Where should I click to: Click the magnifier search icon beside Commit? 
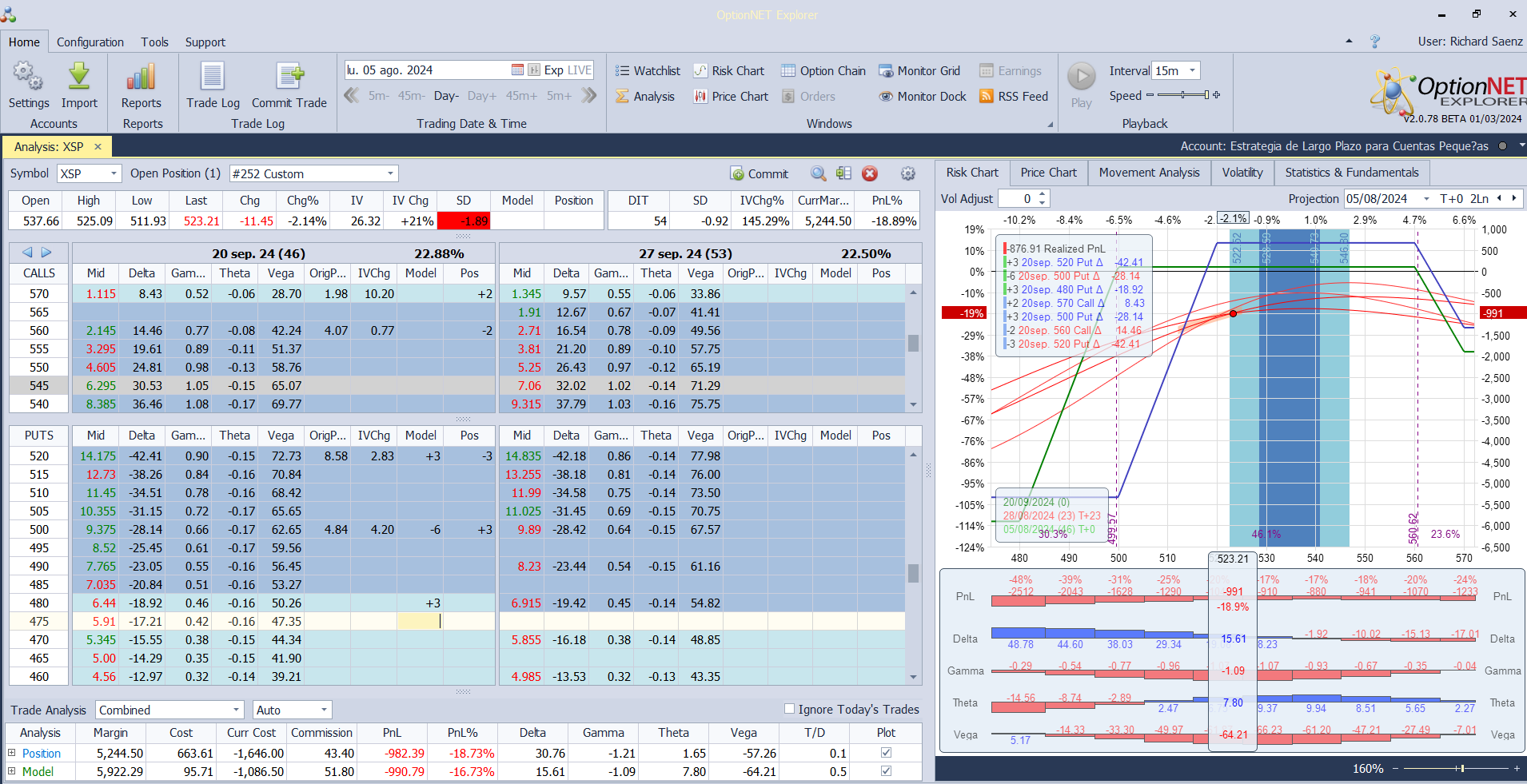coord(818,173)
